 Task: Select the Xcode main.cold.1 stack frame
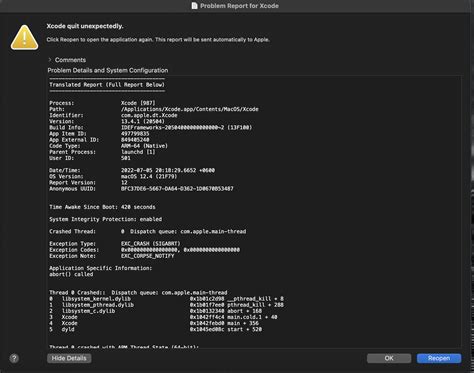click(163, 317)
